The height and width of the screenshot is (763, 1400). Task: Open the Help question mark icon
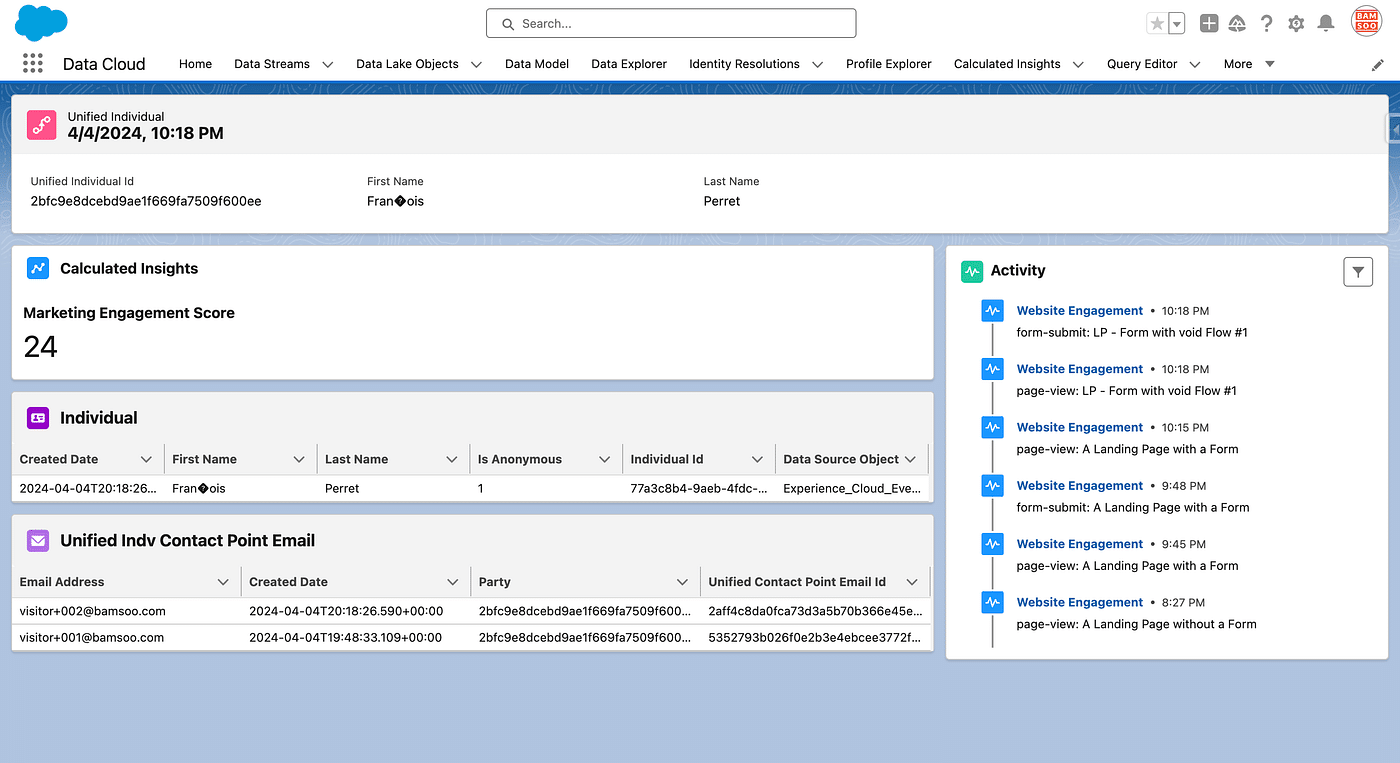click(x=1267, y=24)
